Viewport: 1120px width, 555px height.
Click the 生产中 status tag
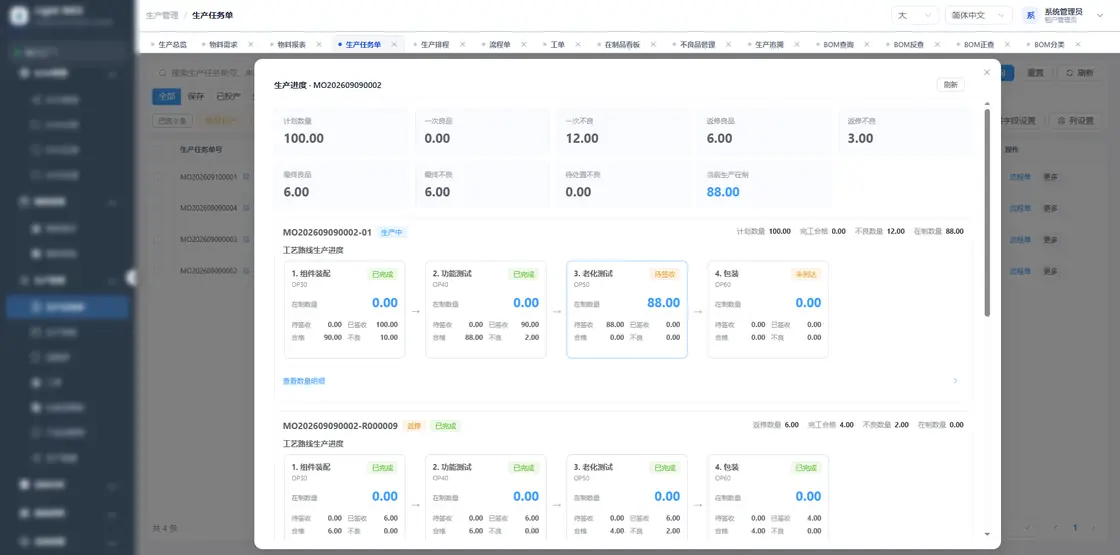tap(392, 232)
